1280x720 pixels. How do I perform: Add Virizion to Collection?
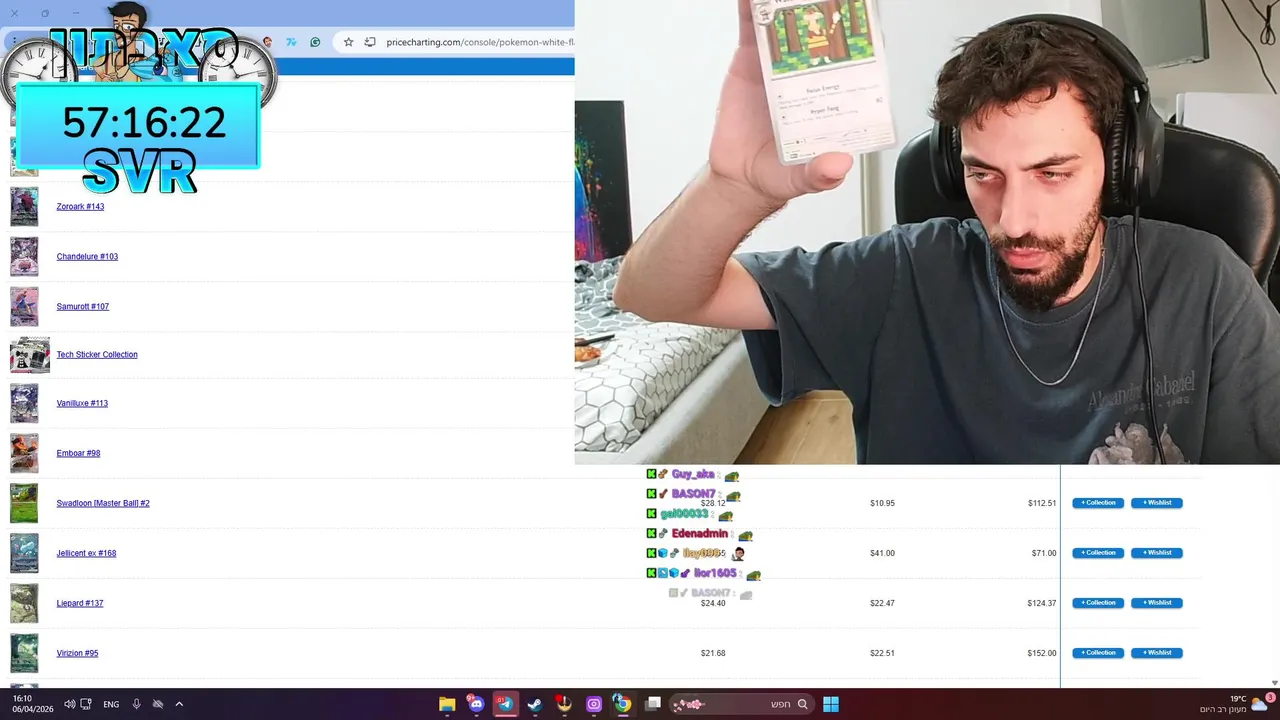[x=1098, y=653]
